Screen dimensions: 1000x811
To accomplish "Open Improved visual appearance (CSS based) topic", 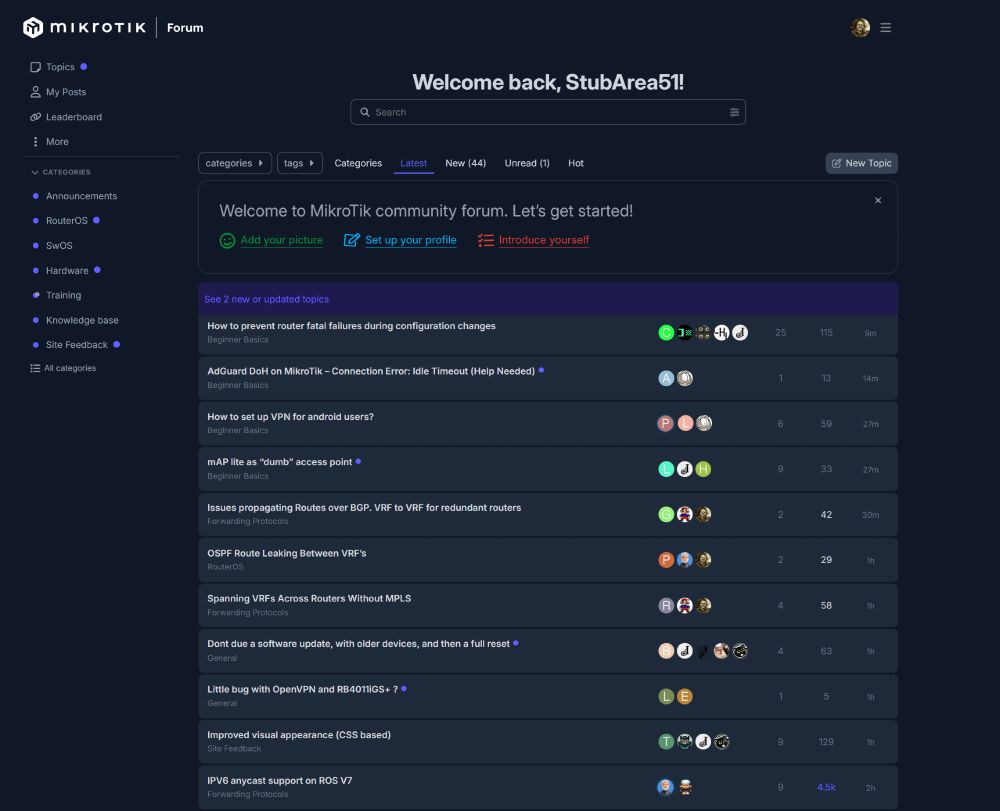I will [299, 734].
